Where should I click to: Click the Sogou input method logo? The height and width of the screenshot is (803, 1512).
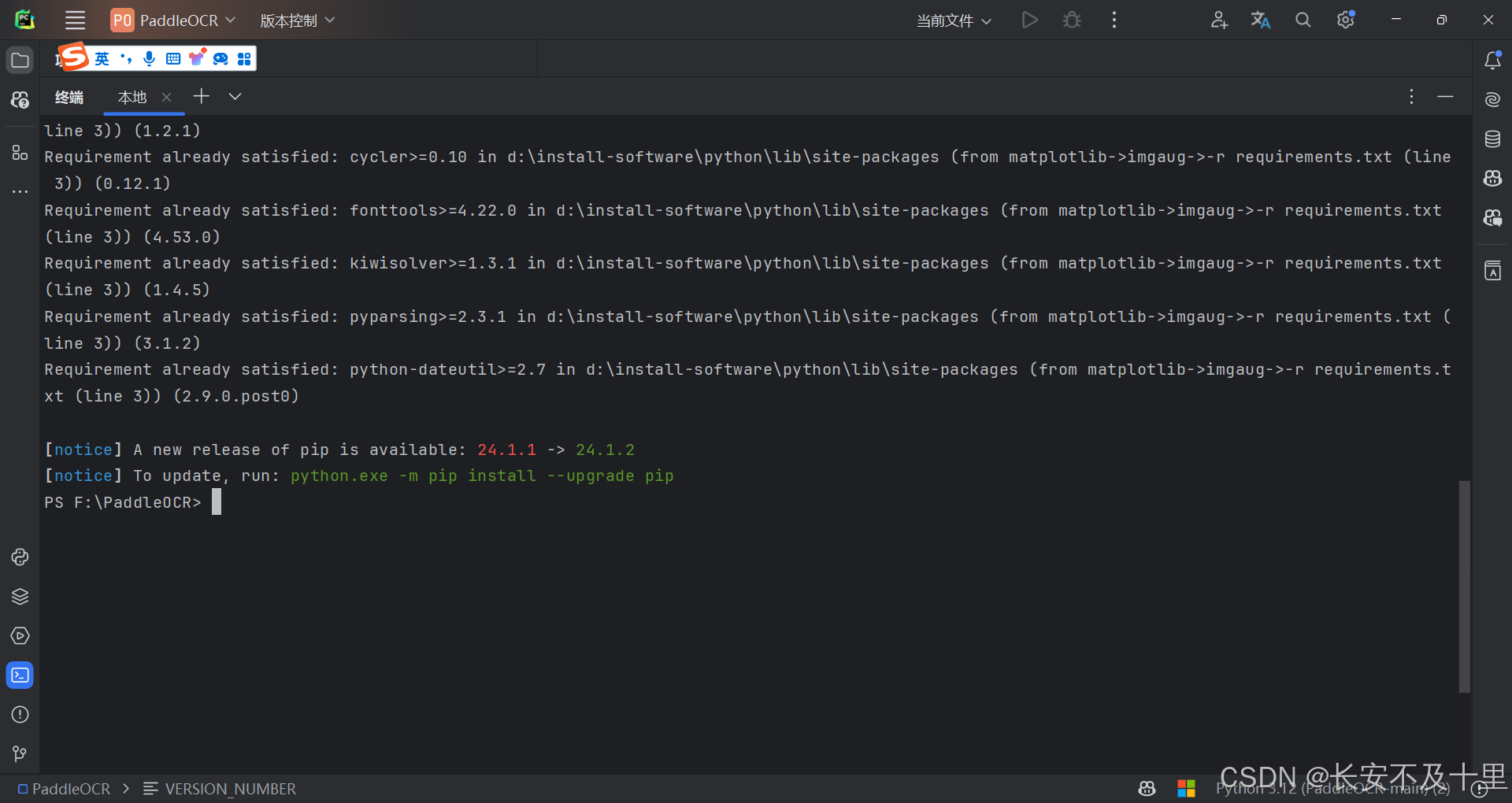(x=74, y=57)
